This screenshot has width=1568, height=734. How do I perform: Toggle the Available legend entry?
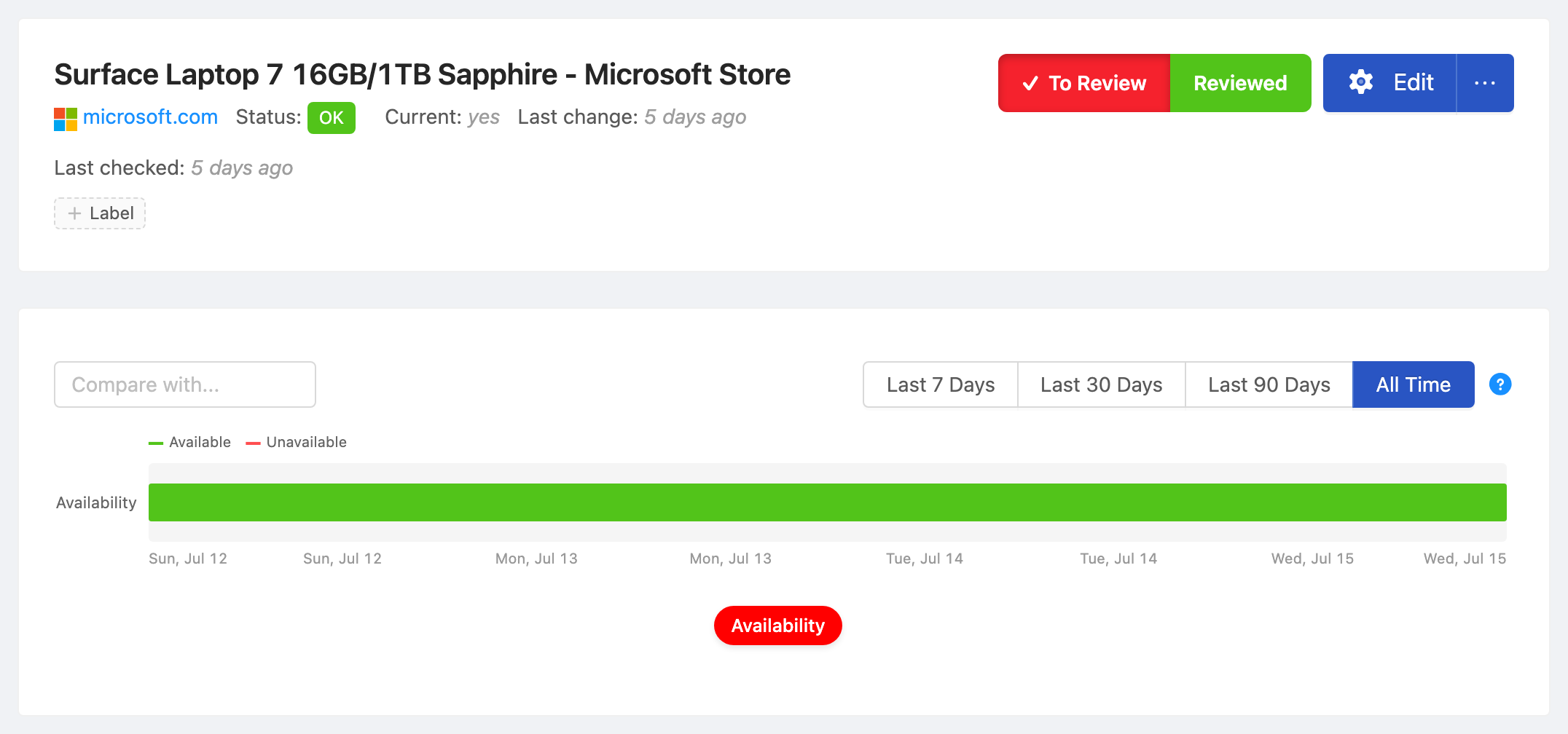189,442
